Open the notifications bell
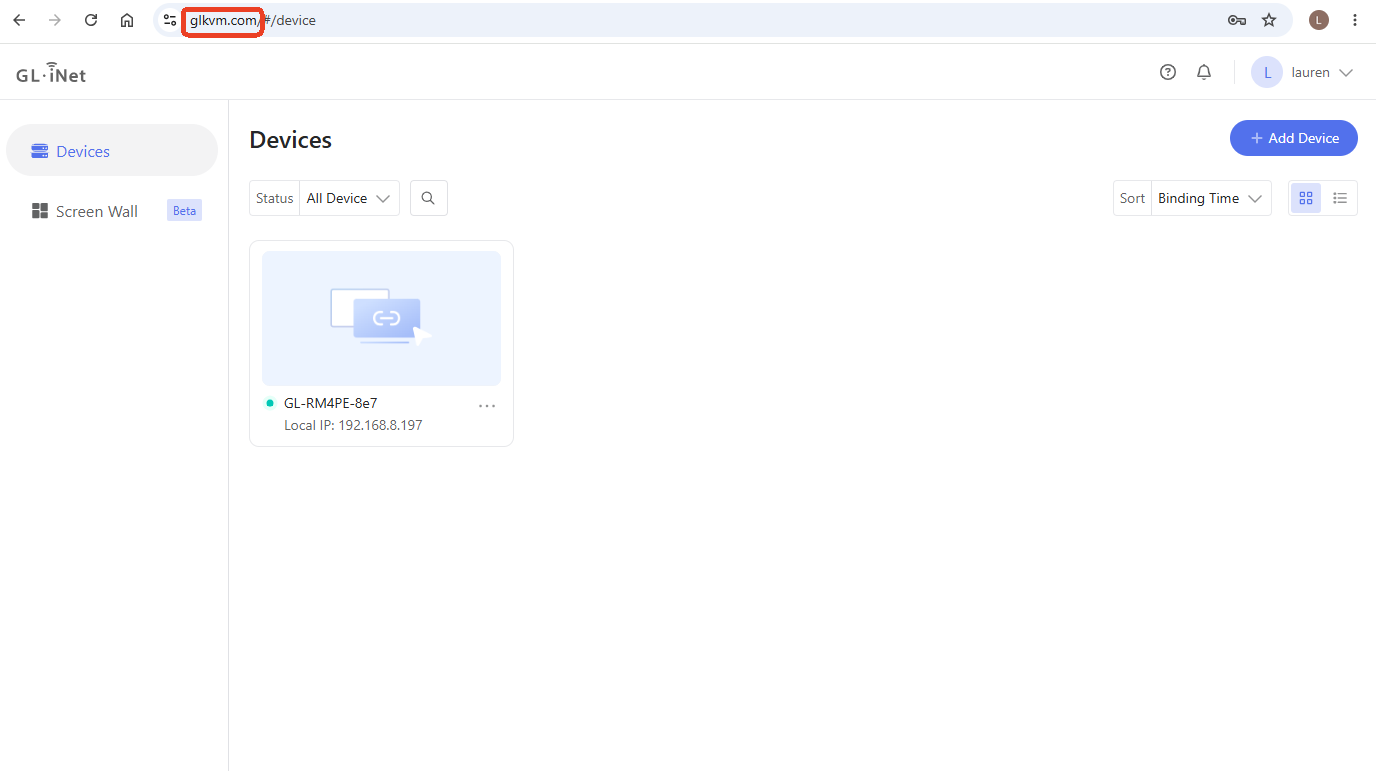 (1204, 72)
